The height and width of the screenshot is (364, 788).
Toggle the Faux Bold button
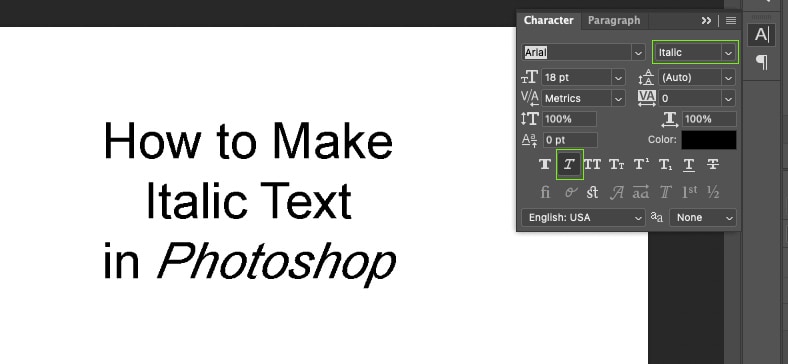545,164
